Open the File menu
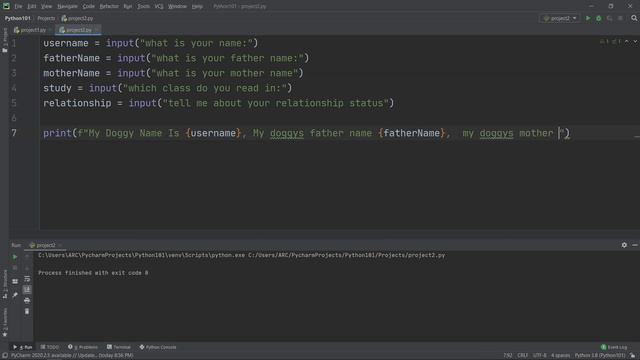 [x=18, y=7]
